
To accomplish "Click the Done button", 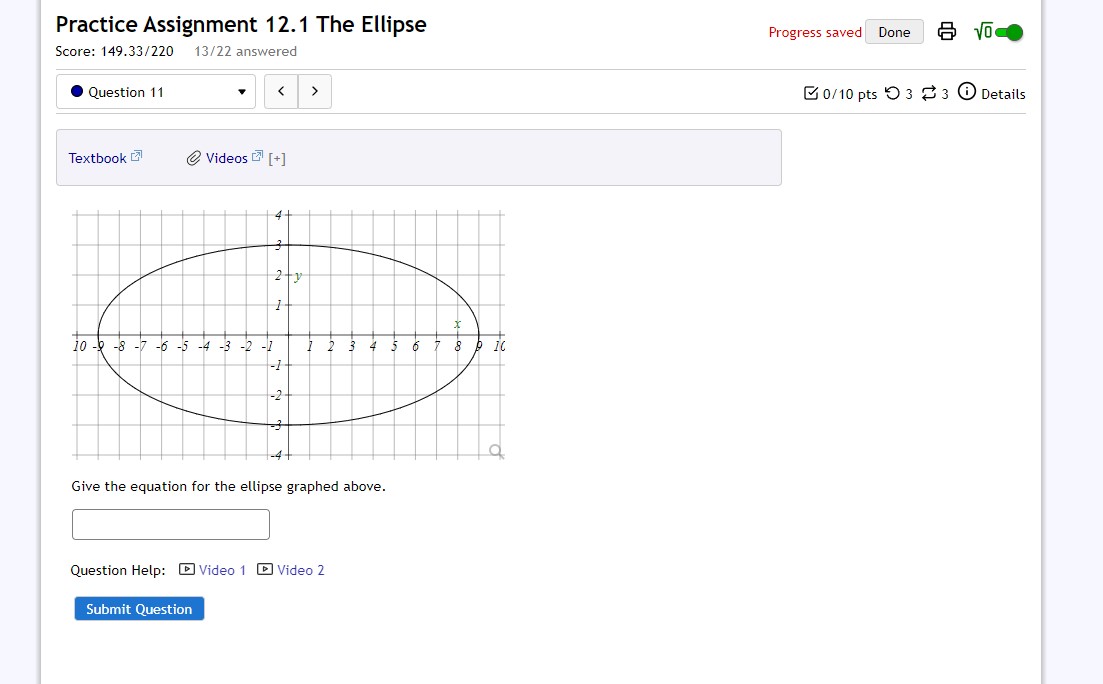I will [x=893, y=31].
